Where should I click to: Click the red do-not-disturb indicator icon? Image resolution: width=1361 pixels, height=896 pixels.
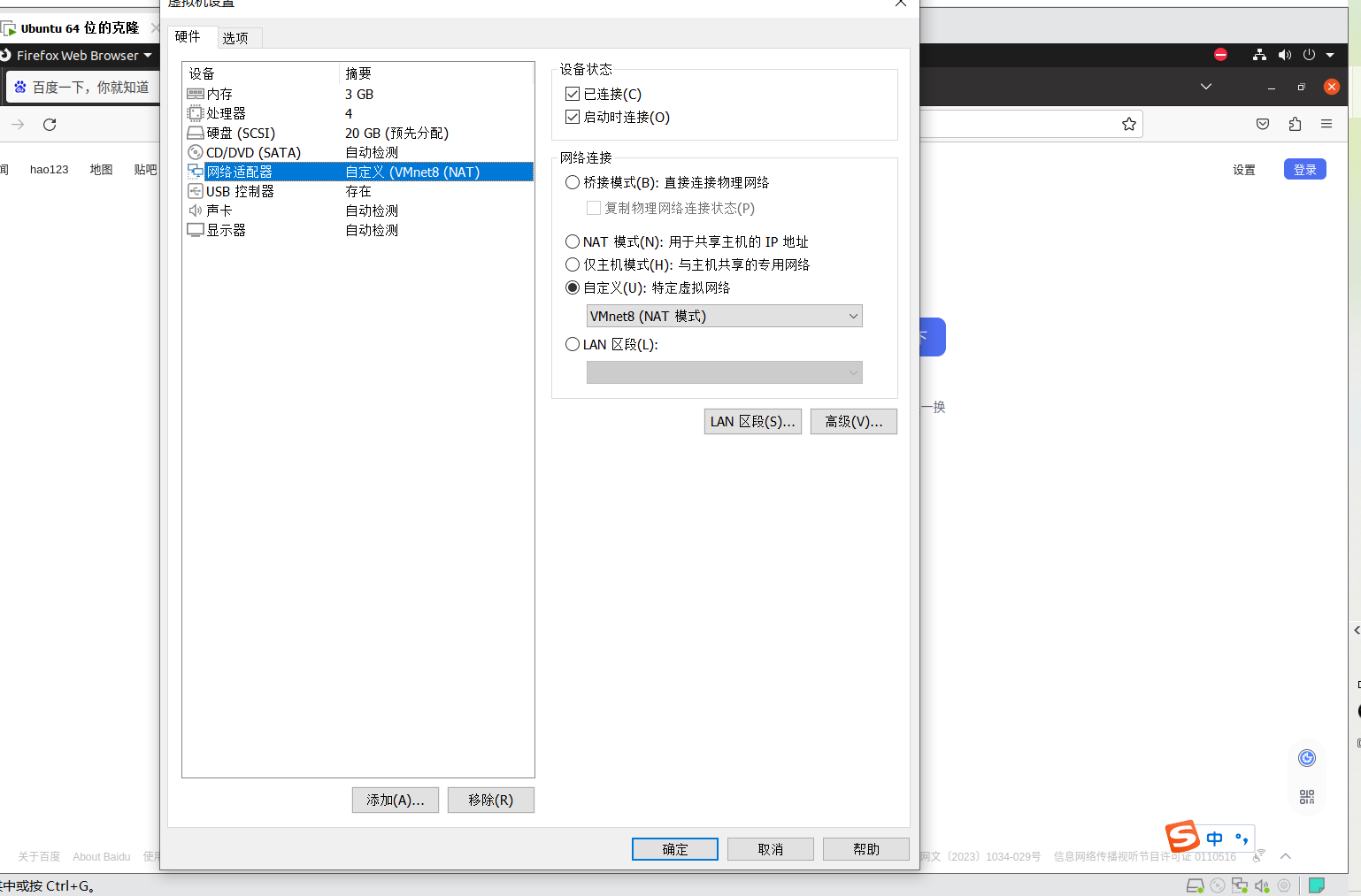(x=1220, y=55)
